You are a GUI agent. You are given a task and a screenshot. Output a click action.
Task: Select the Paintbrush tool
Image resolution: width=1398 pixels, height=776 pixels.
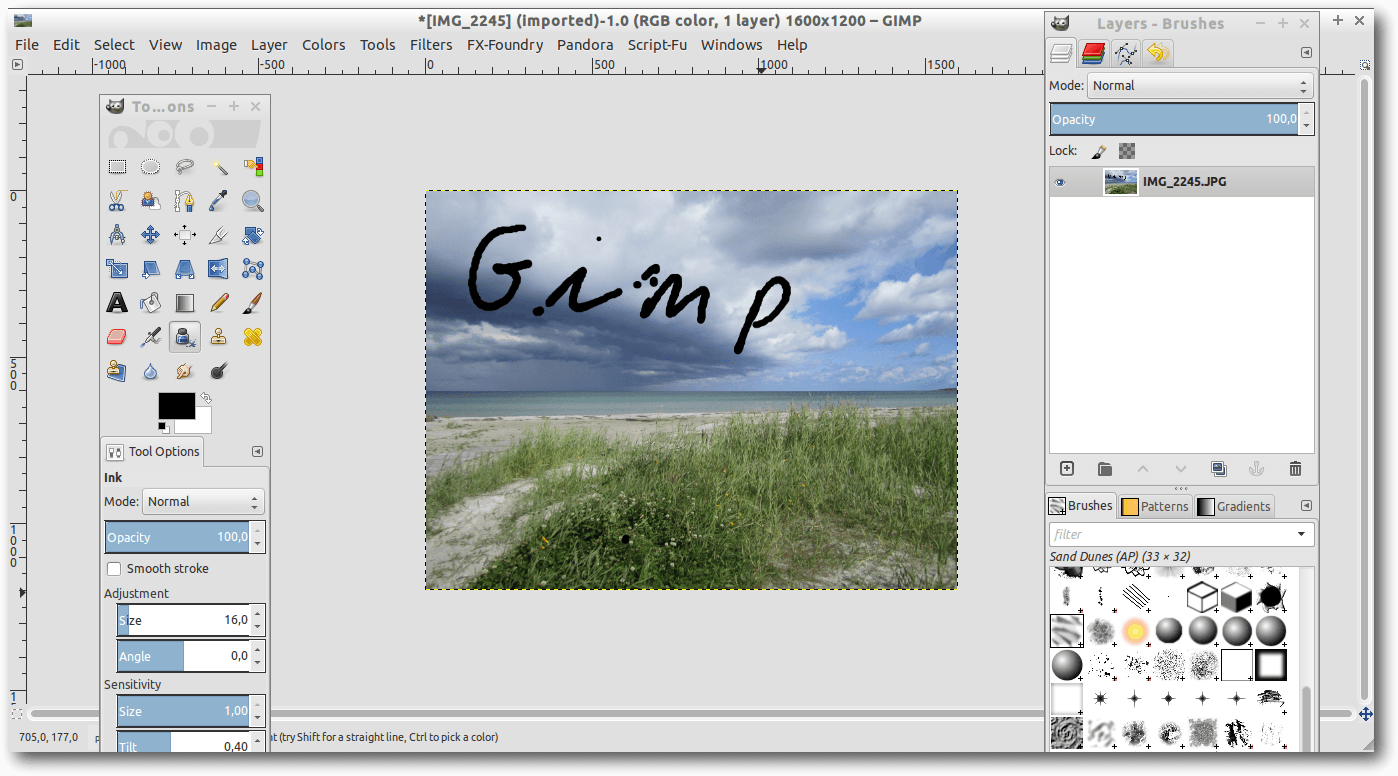click(253, 302)
